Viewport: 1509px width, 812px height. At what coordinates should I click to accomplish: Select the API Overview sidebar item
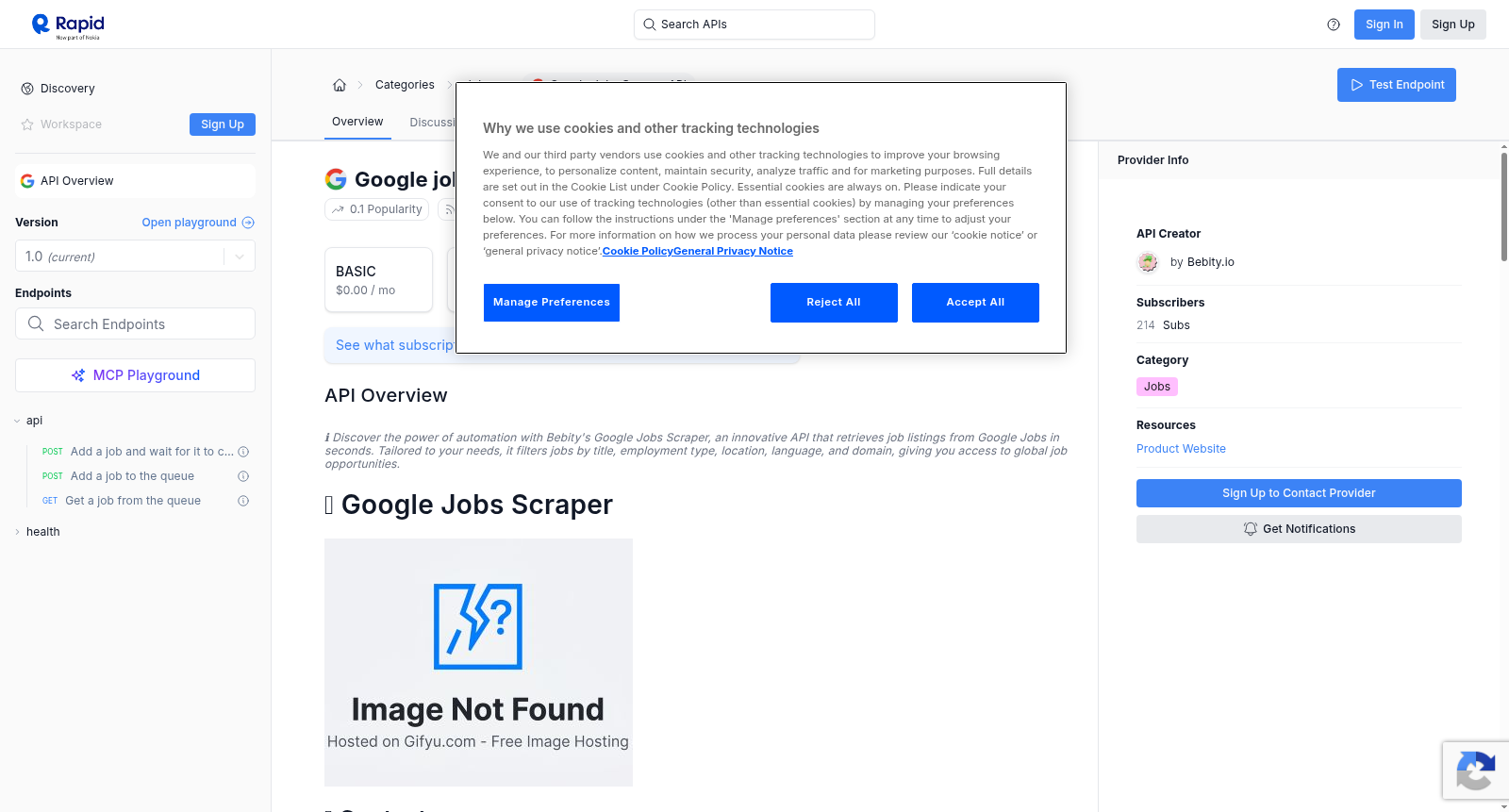[135, 181]
